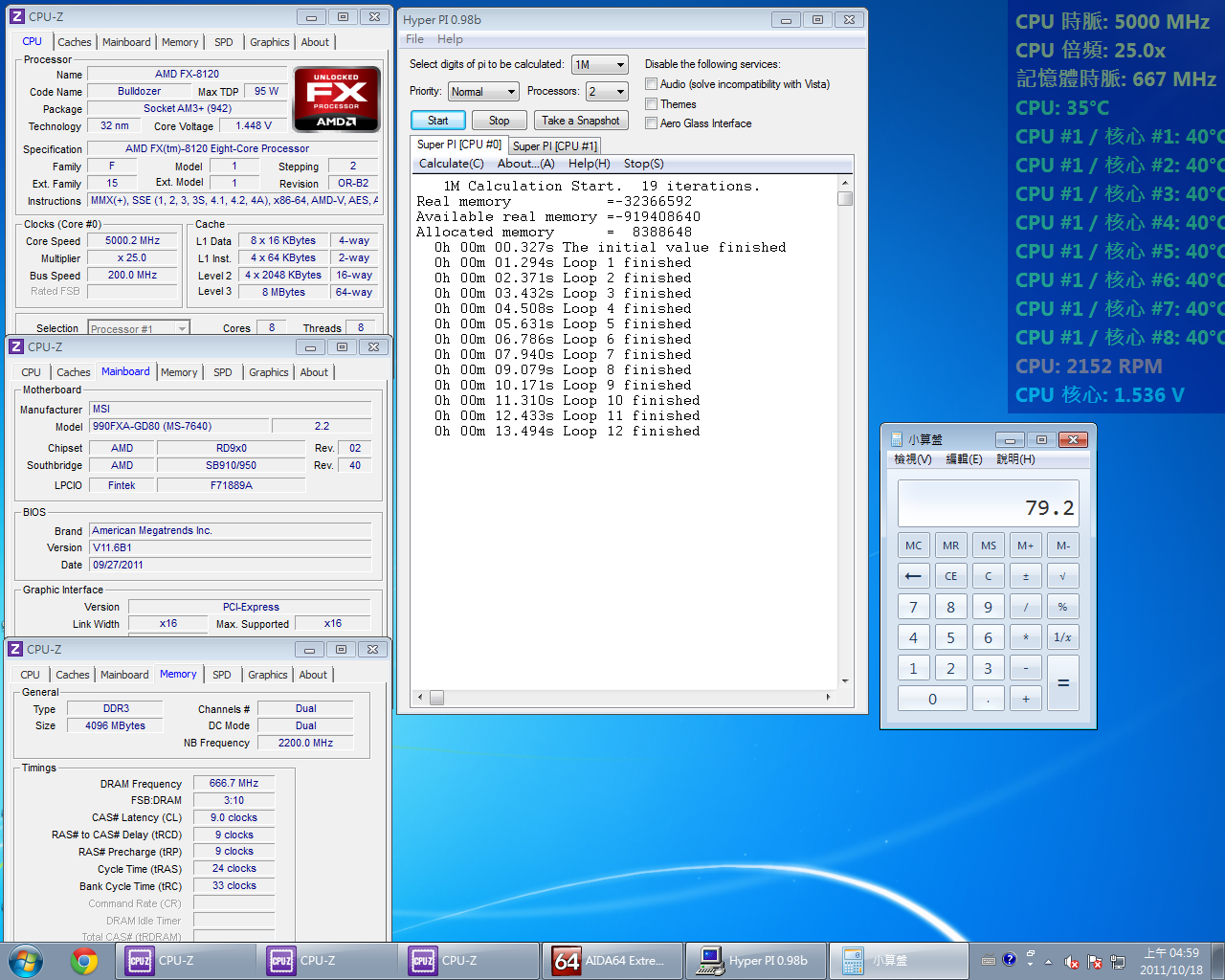Open Action Center flag icon
The height and width of the screenshot is (980, 1225).
(x=1095, y=962)
